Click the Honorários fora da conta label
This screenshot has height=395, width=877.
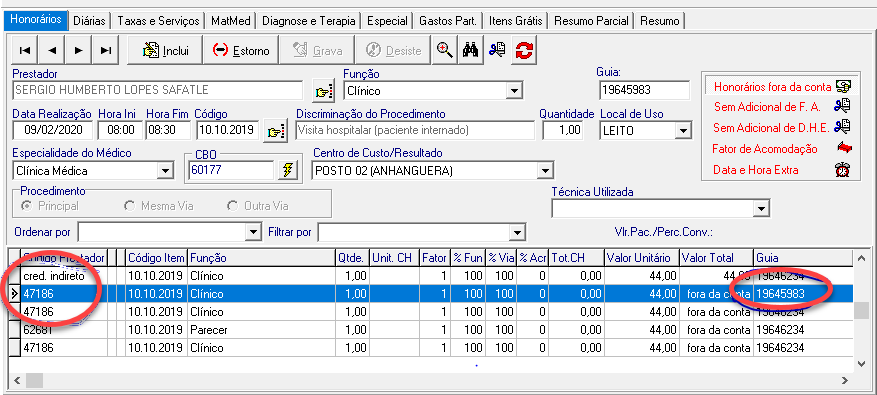tap(772, 87)
